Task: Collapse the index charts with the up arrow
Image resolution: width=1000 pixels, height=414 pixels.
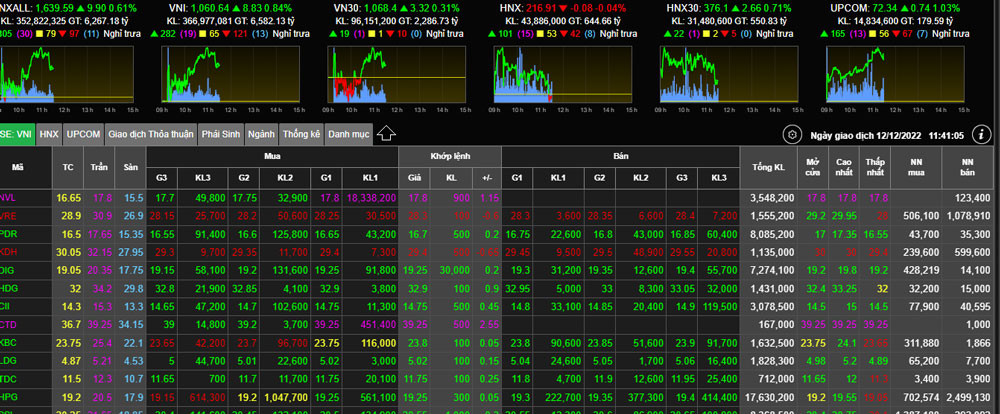Action: 388,133
